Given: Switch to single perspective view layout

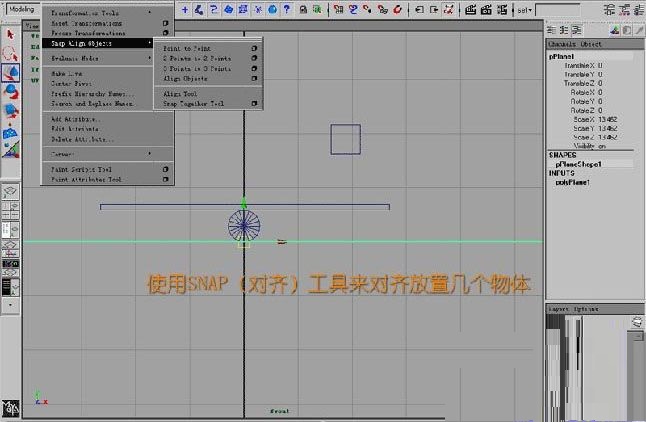Looking at the screenshot, I should tap(10, 192).
